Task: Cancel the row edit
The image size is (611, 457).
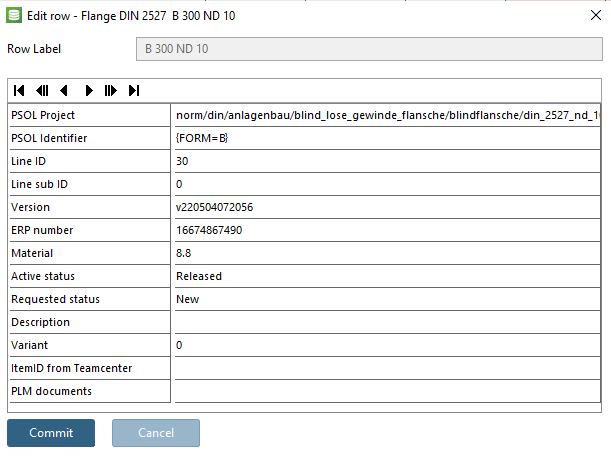Action: (156, 433)
